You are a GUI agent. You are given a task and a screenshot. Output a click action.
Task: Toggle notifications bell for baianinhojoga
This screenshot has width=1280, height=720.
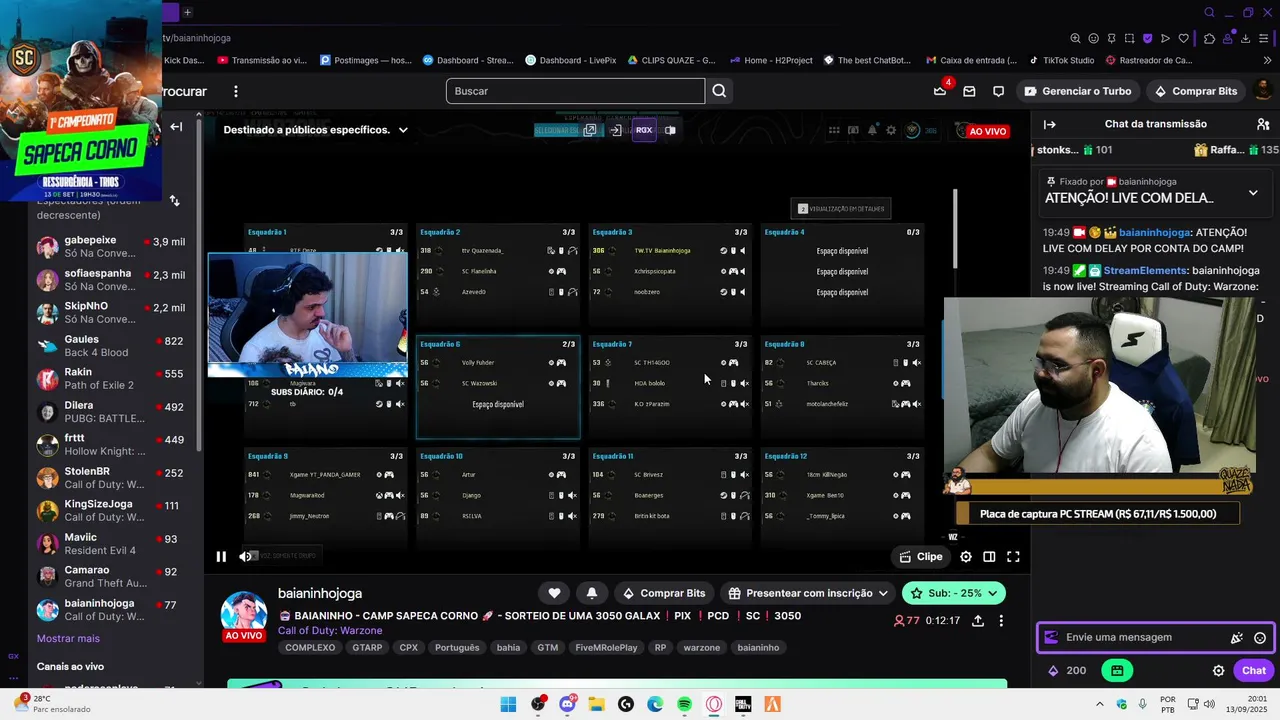coord(591,593)
